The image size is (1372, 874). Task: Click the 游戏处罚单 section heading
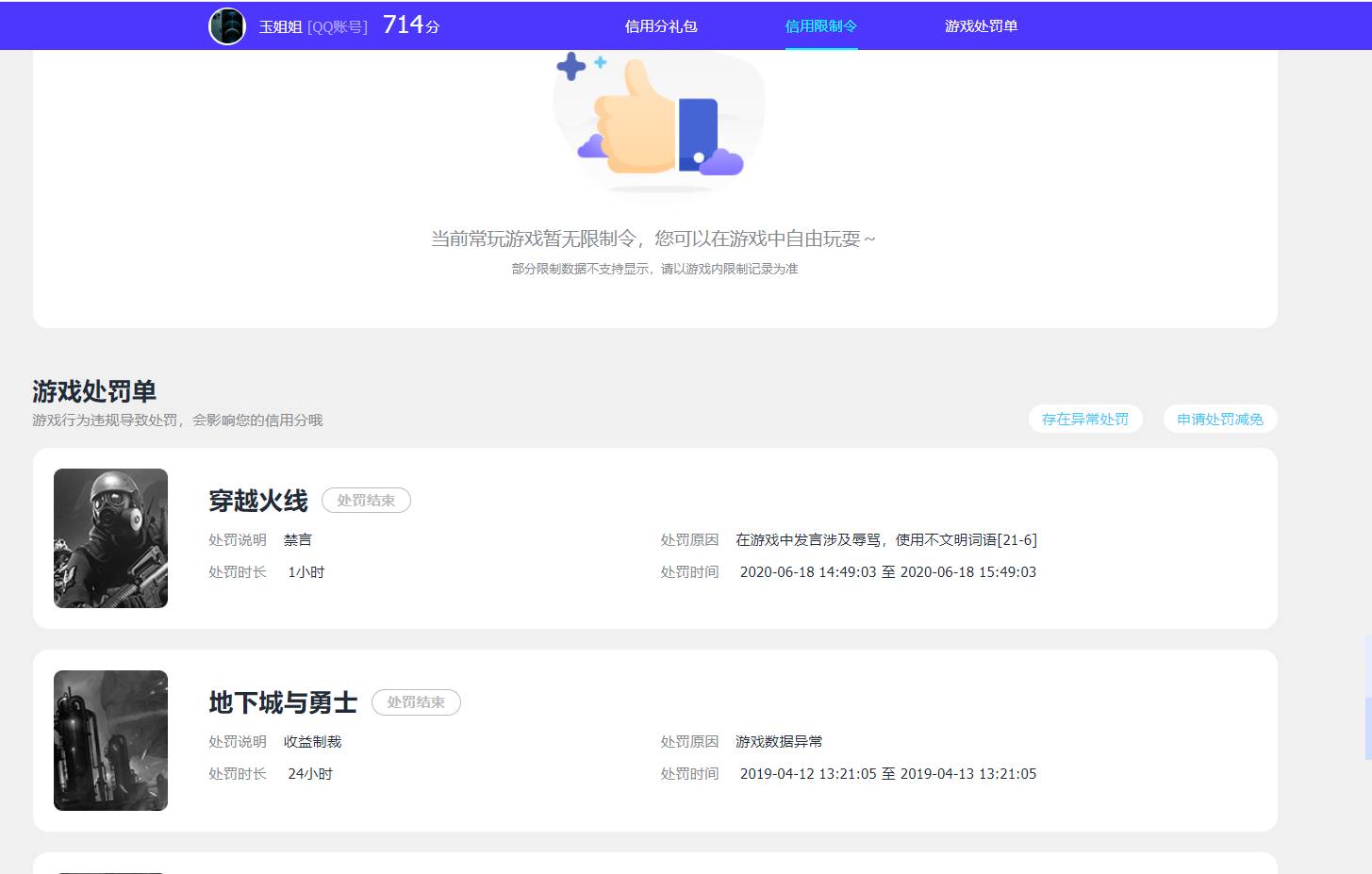tap(93, 391)
